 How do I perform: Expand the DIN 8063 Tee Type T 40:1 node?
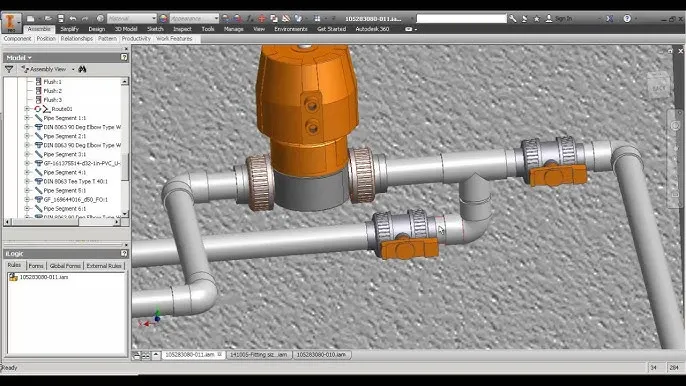pyautogui.click(x=27, y=182)
